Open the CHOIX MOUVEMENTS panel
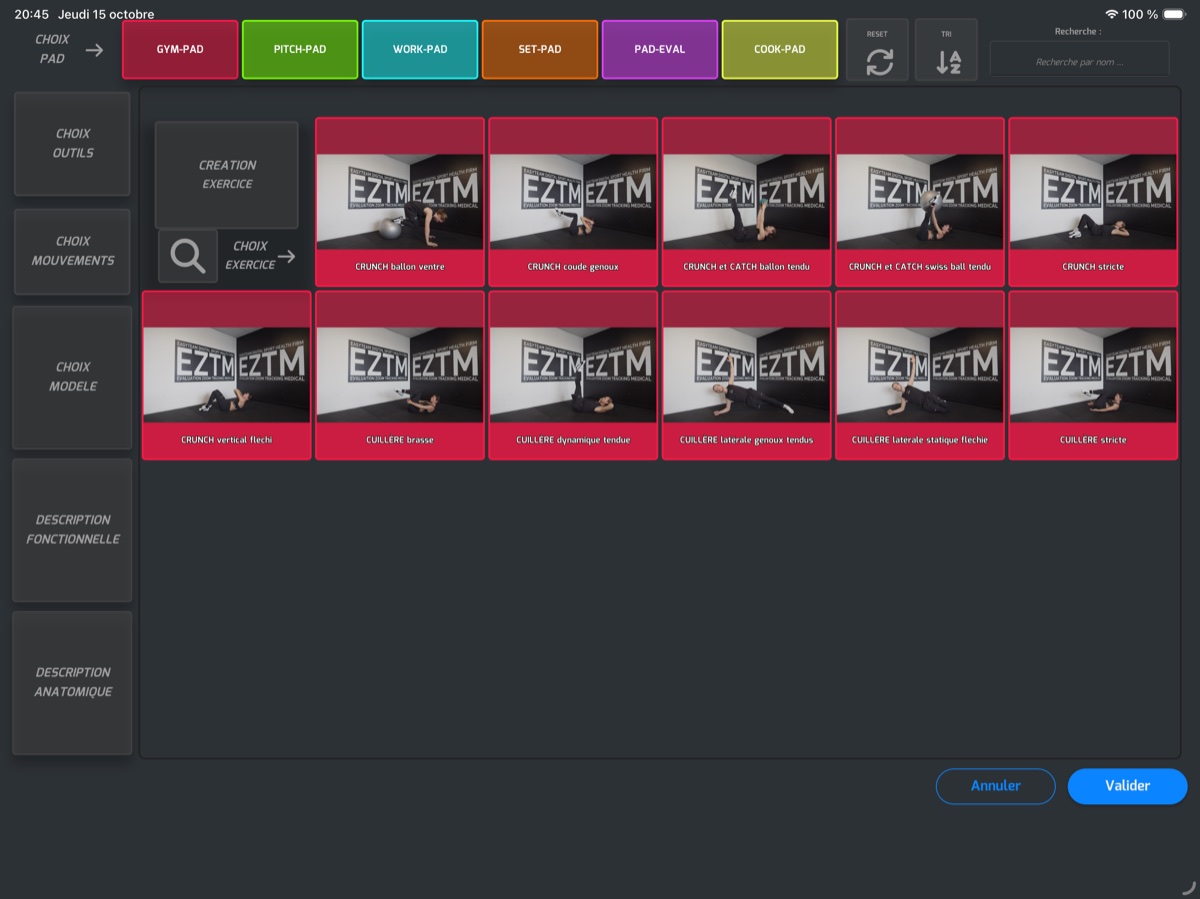The width and height of the screenshot is (1200, 899). point(72,251)
